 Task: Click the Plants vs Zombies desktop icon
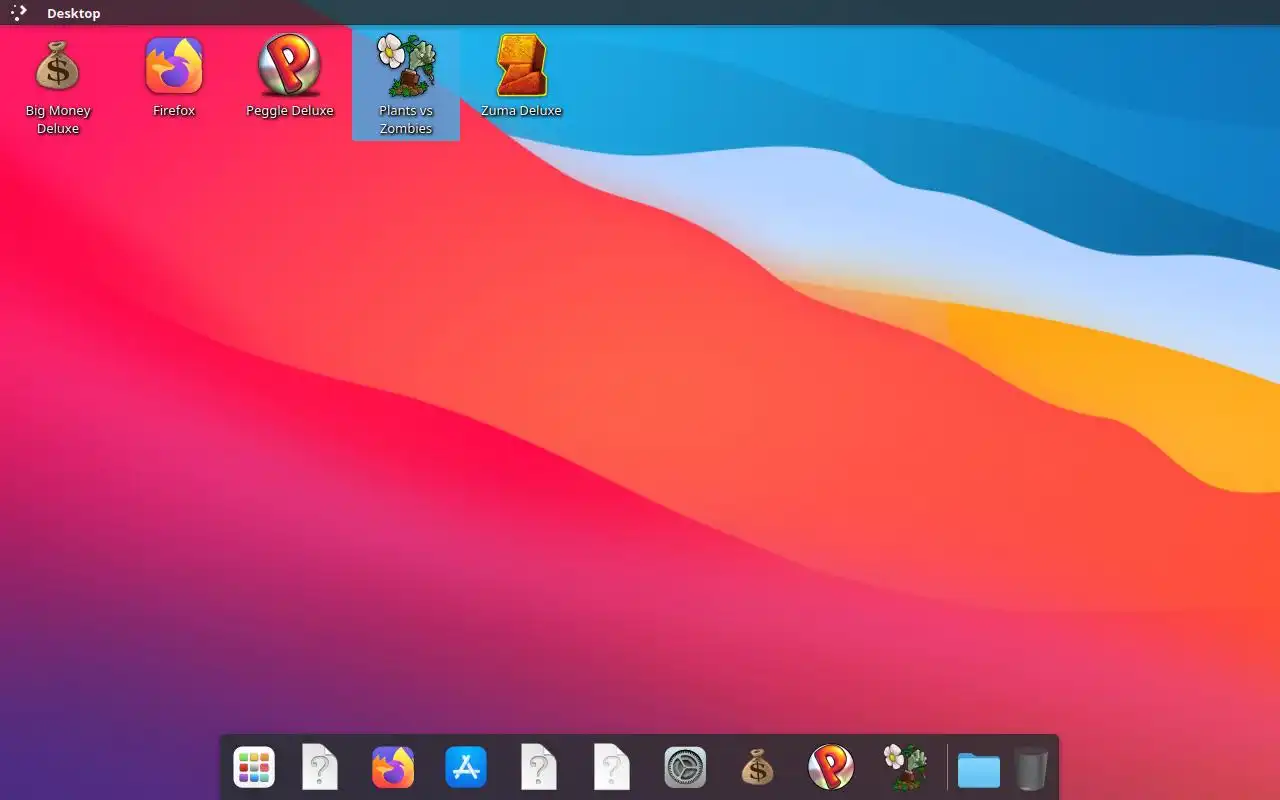(x=406, y=86)
